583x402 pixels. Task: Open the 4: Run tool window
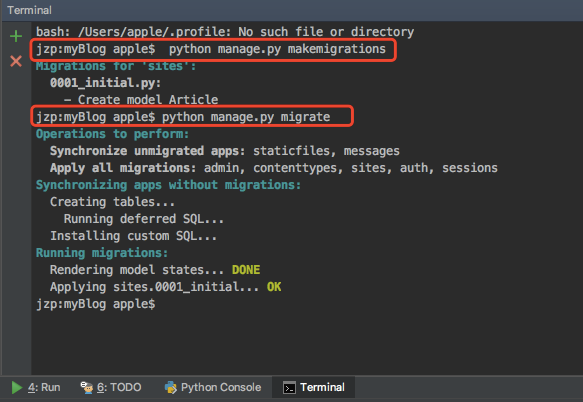[35, 387]
